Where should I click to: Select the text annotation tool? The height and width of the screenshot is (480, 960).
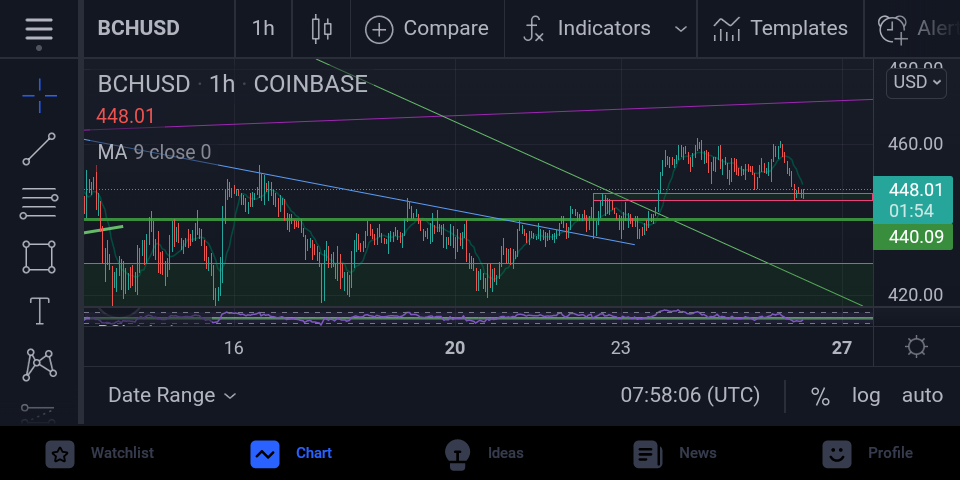pyautogui.click(x=40, y=311)
